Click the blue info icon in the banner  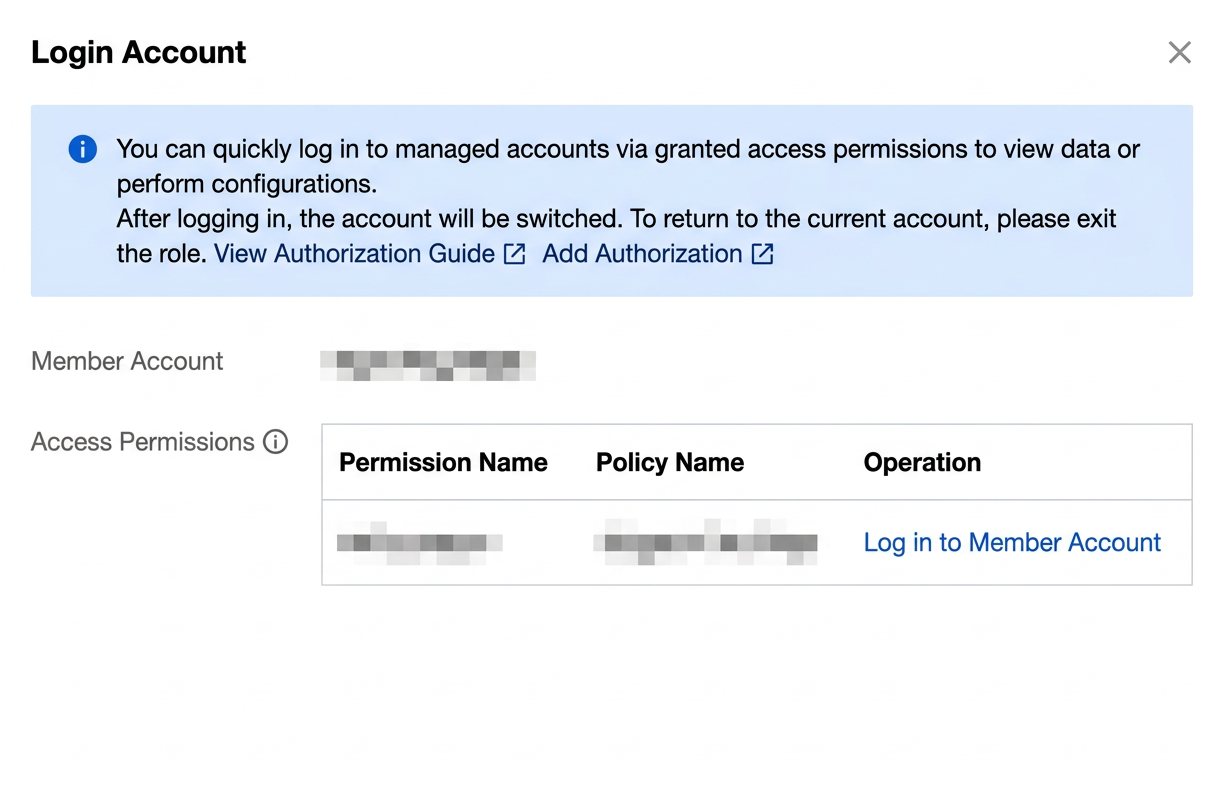[x=82, y=150]
